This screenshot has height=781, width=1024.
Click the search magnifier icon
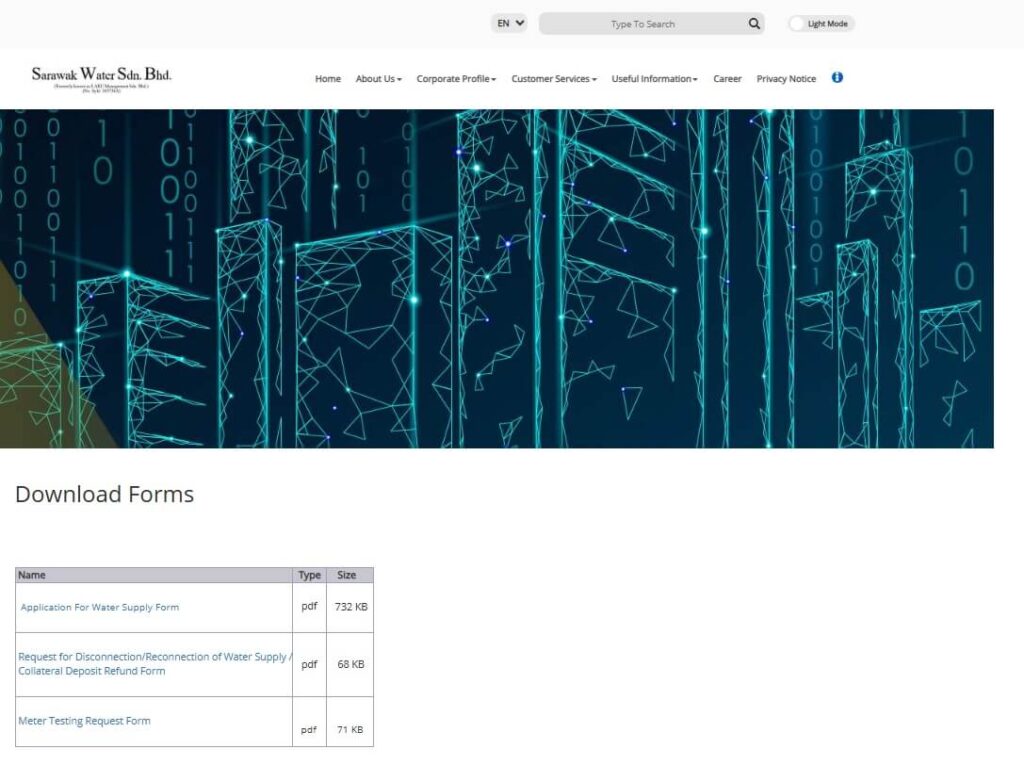(754, 23)
